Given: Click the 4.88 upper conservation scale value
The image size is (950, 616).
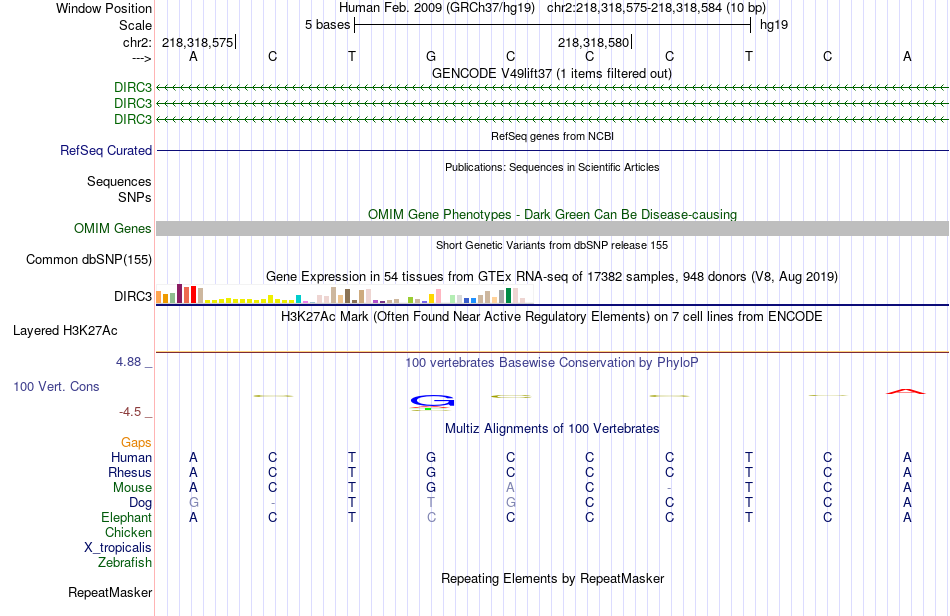Looking at the screenshot, I should click(128, 362).
